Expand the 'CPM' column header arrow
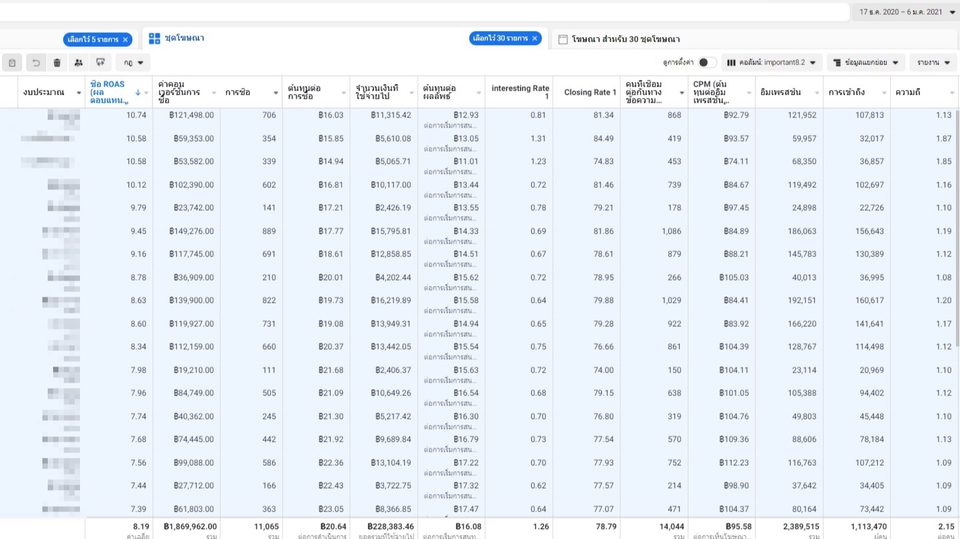 click(749, 92)
